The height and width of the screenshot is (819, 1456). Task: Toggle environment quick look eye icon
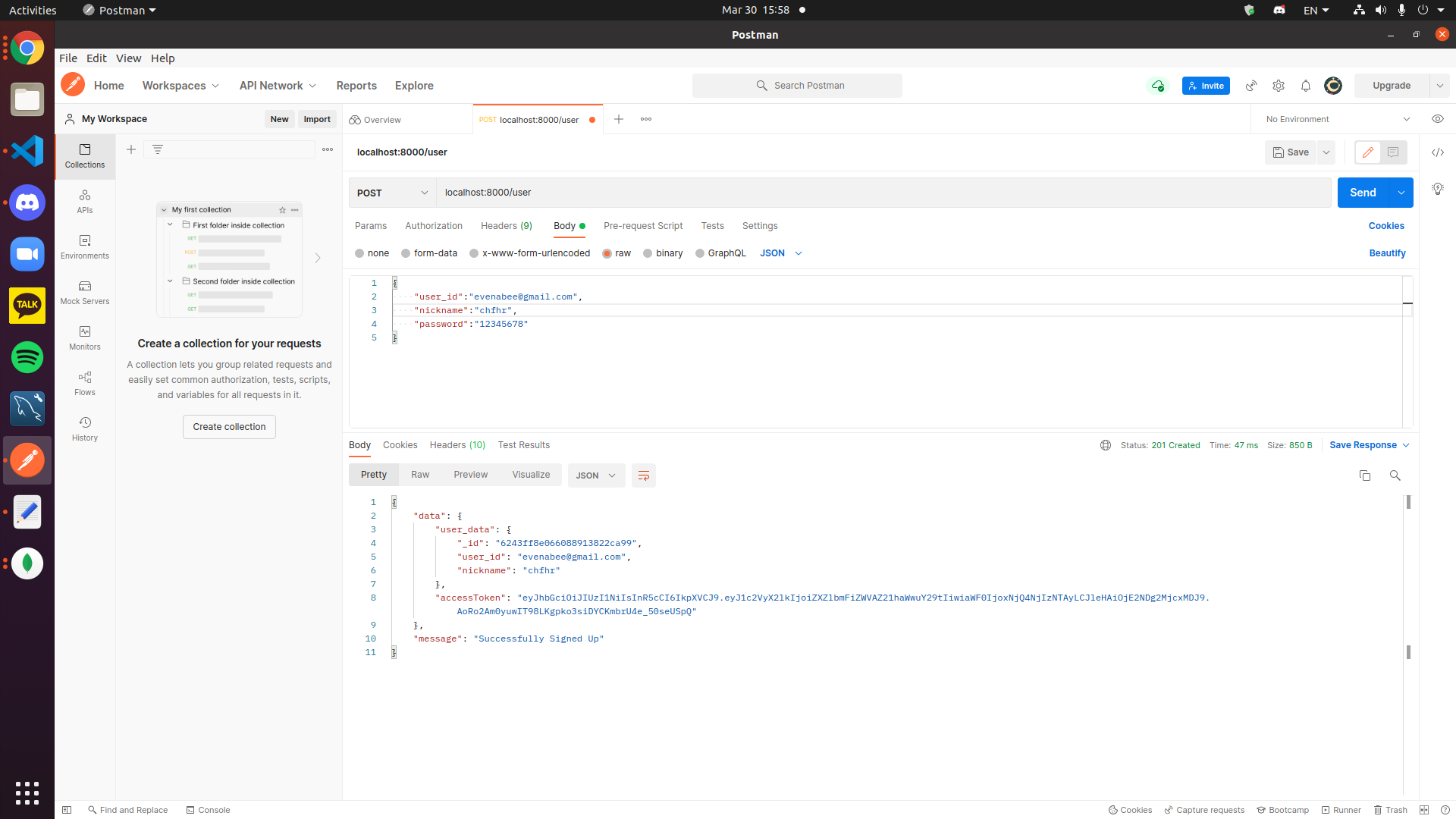[1438, 119]
